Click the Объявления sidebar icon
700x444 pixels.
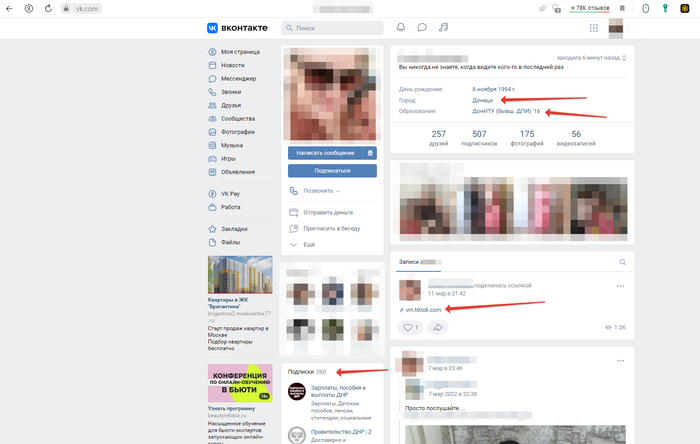coord(212,172)
